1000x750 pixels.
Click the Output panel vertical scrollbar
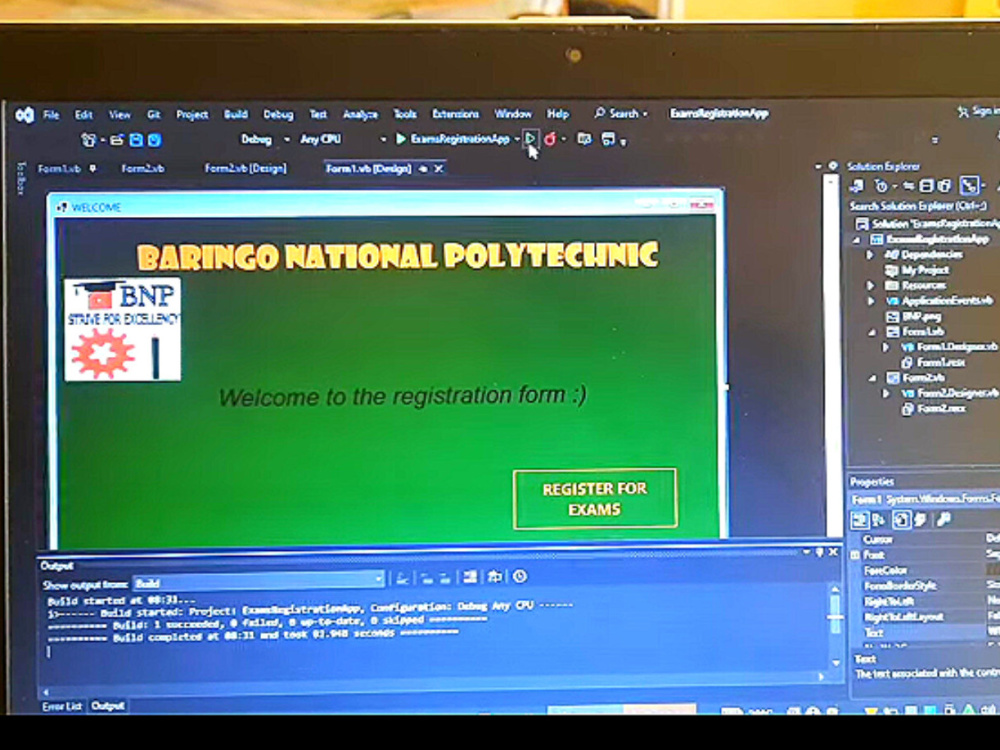click(835, 624)
